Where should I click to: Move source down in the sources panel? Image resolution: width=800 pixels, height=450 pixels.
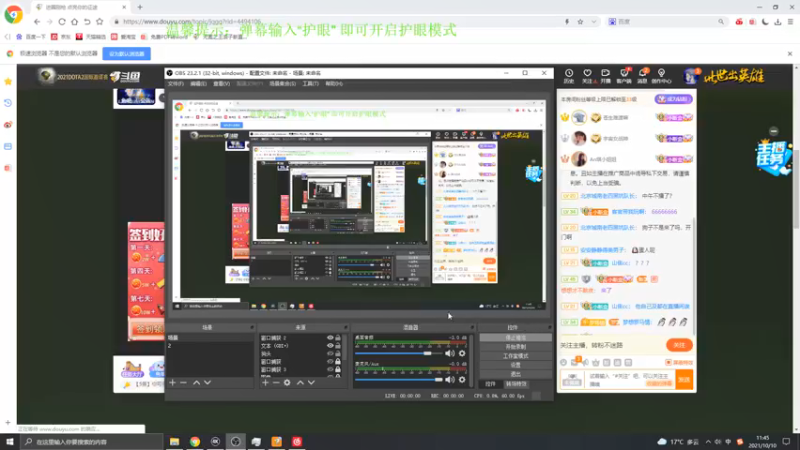[311, 383]
